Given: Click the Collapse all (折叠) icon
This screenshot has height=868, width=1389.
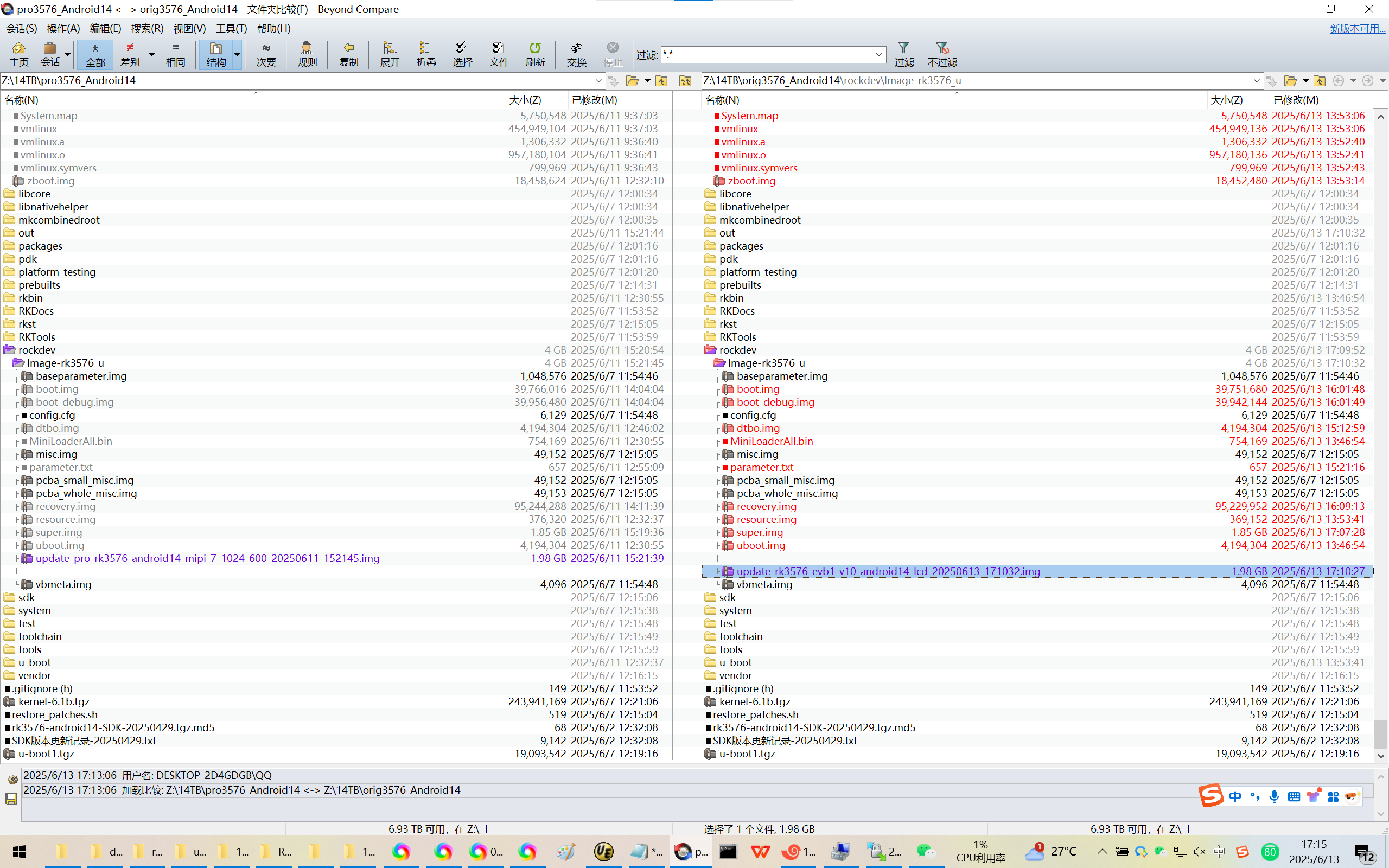Looking at the screenshot, I should (x=426, y=54).
